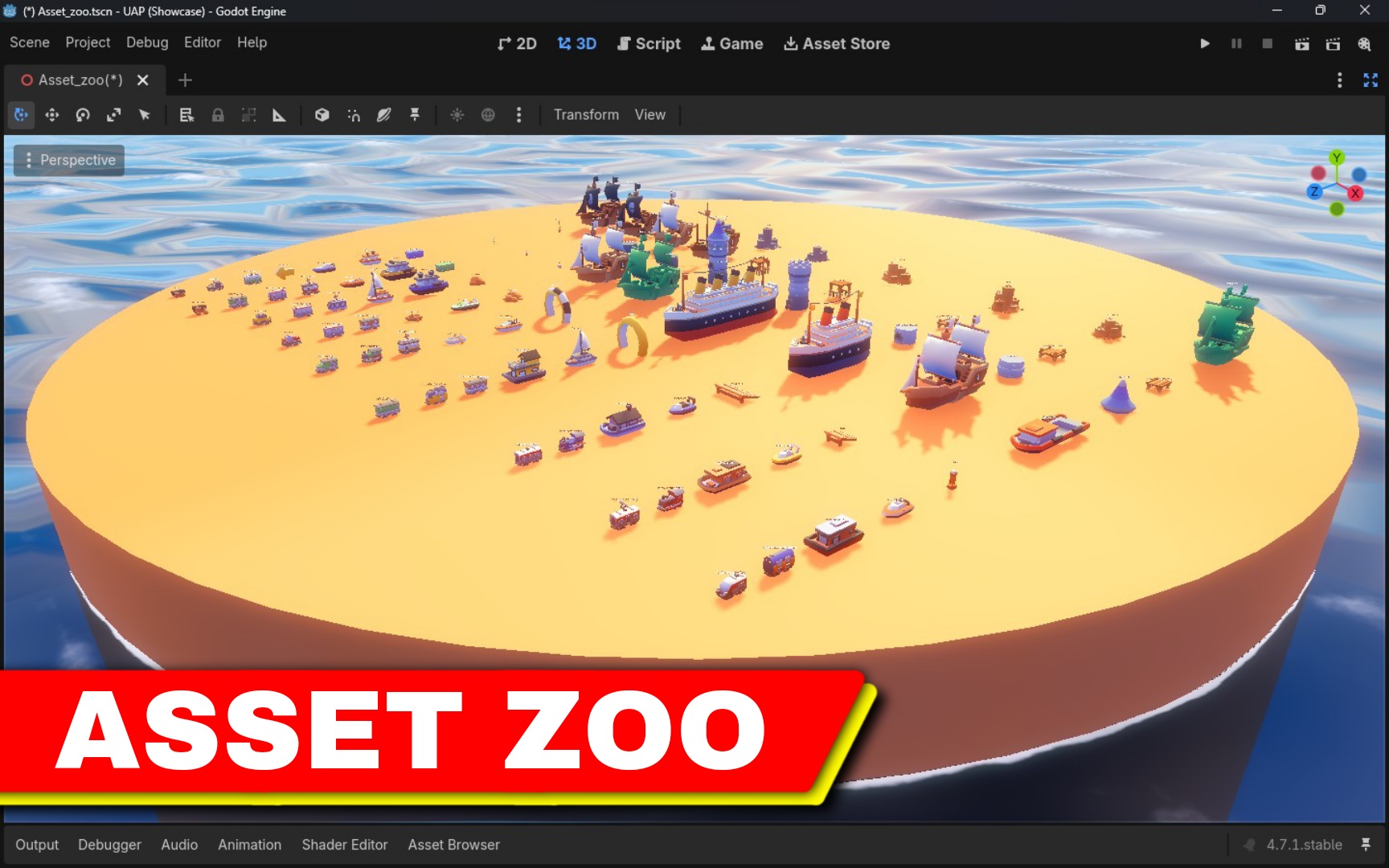Switch to the Game workspace
The height and width of the screenshot is (868, 1389).
731,44
